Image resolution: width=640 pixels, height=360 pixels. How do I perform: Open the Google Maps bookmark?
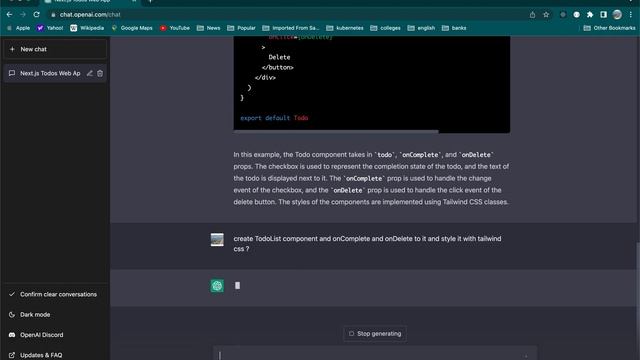(132, 28)
